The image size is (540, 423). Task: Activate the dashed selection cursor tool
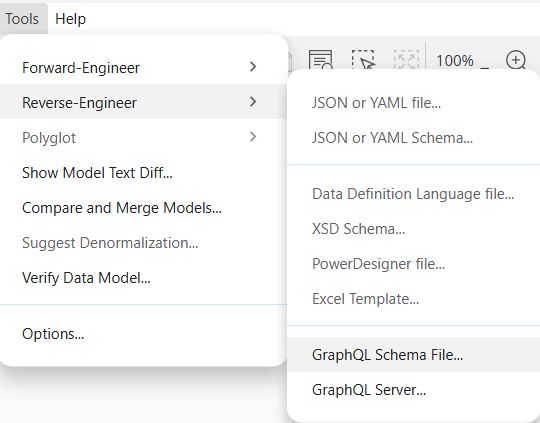coord(363,60)
